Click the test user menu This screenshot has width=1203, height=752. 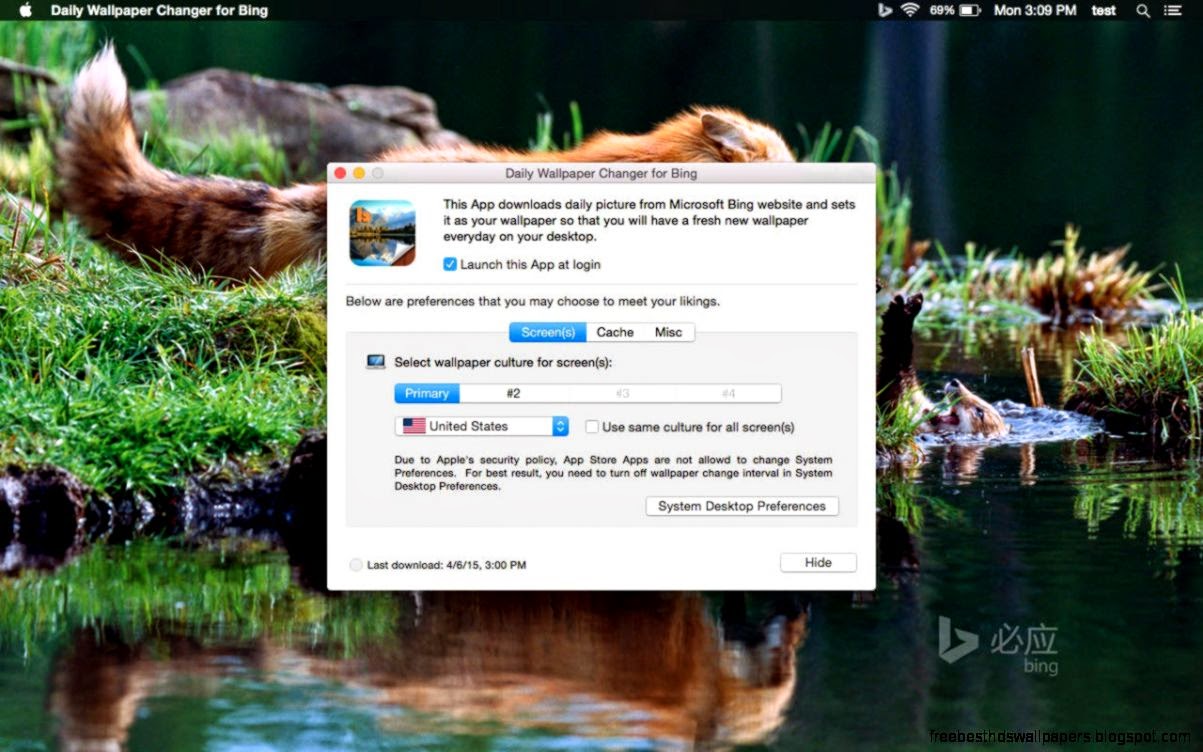point(1104,10)
